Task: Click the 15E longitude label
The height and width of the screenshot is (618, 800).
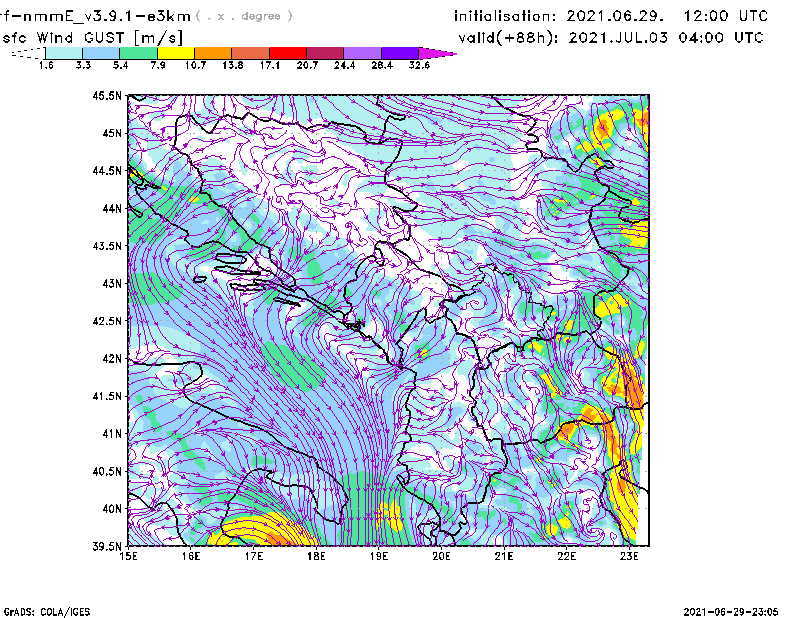Action: click(128, 556)
